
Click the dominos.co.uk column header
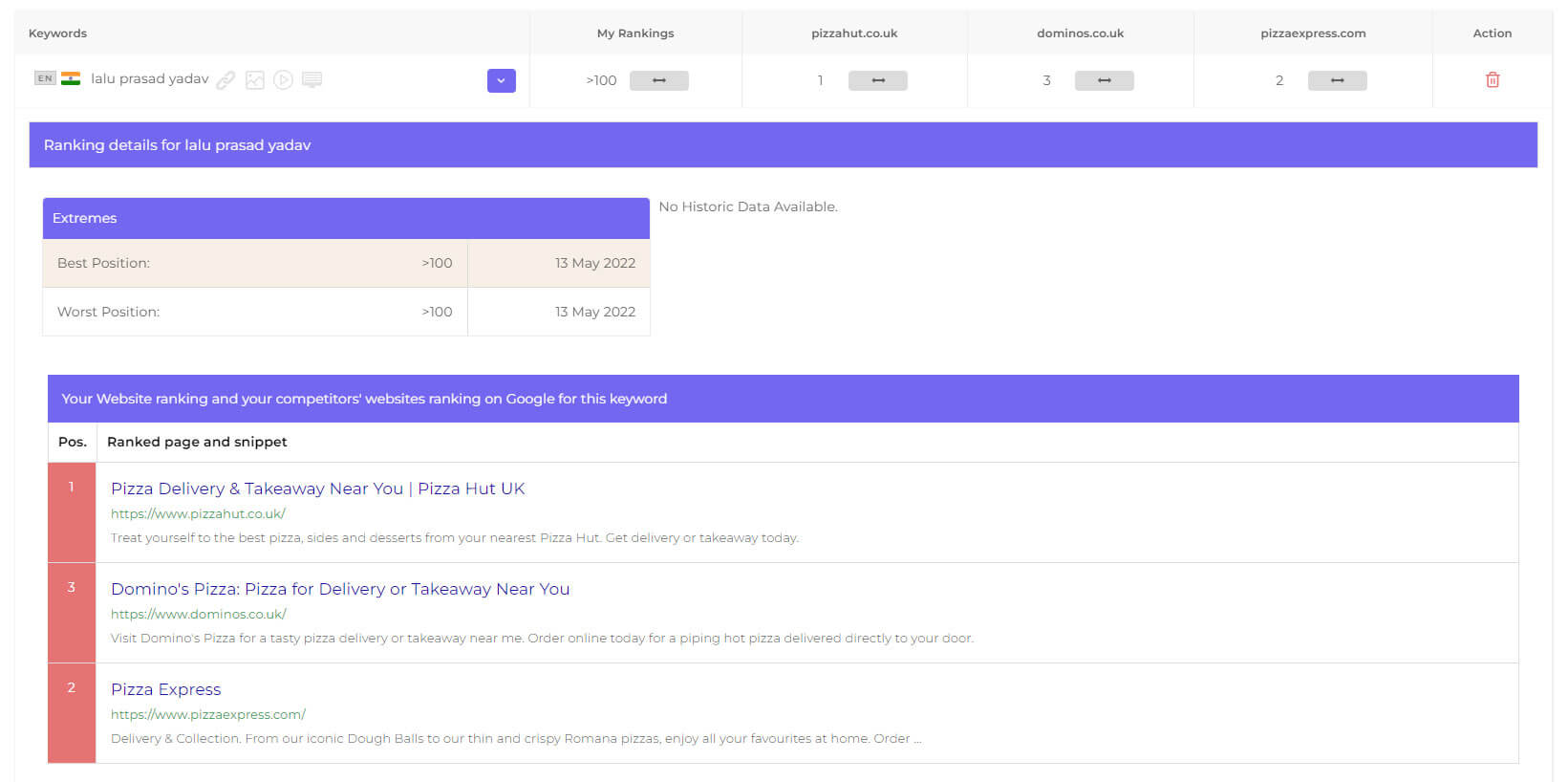(x=1081, y=33)
